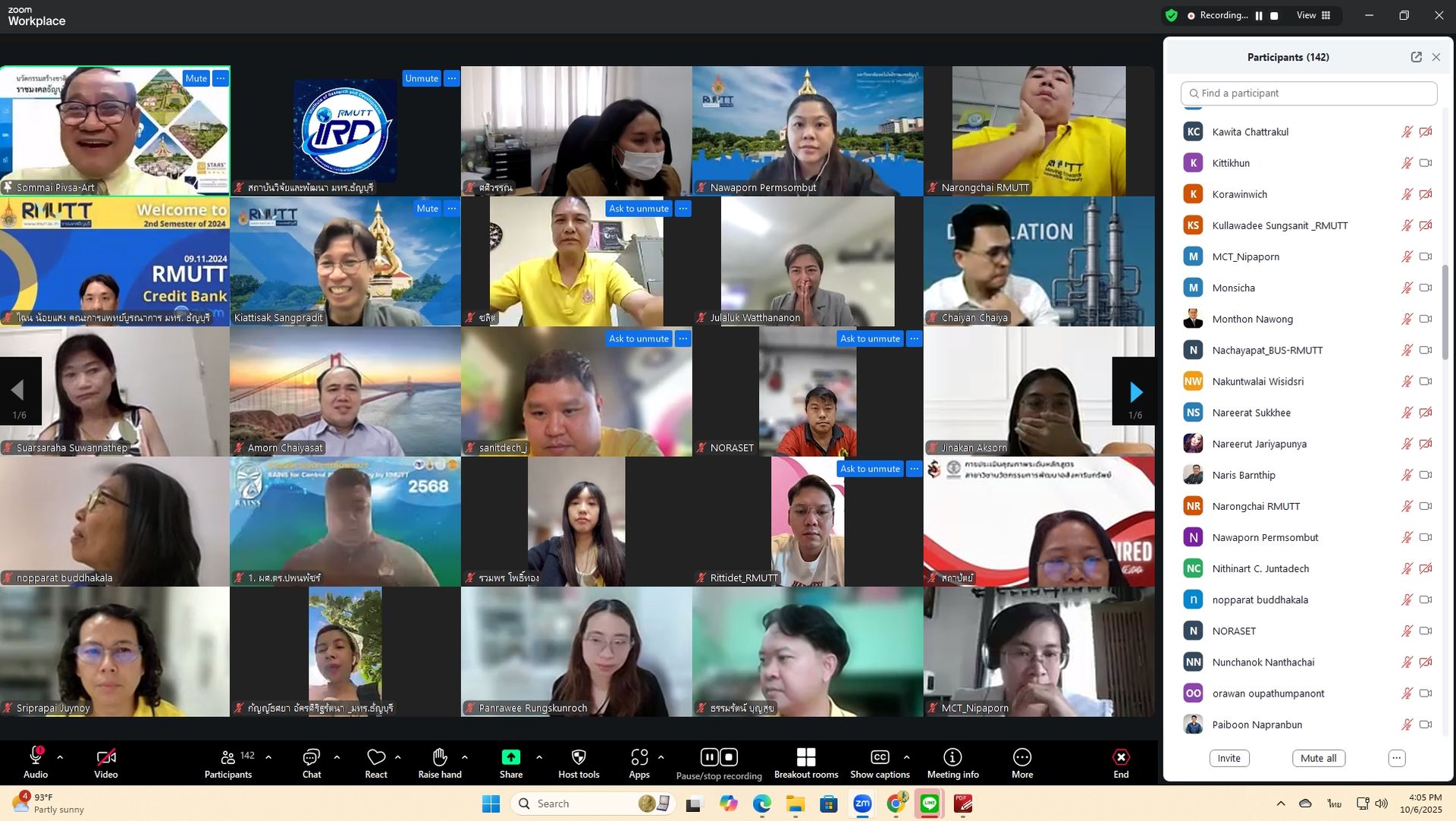This screenshot has height=821, width=1456.
Task: Open the Chat panel icon
Action: pyautogui.click(x=311, y=757)
